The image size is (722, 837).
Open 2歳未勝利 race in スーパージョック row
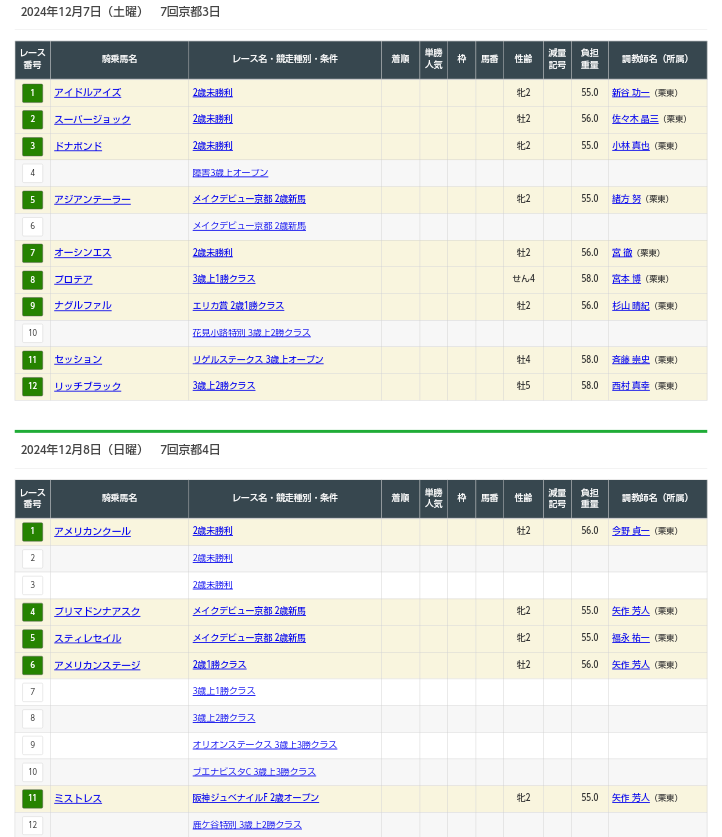click(212, 119)
